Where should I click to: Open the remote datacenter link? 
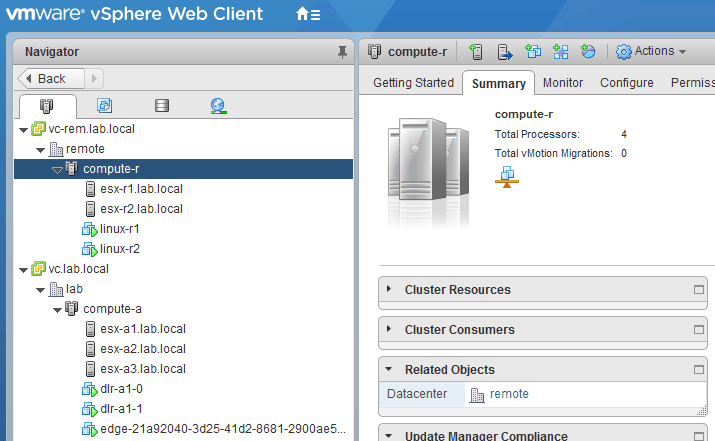click(509, 394)
